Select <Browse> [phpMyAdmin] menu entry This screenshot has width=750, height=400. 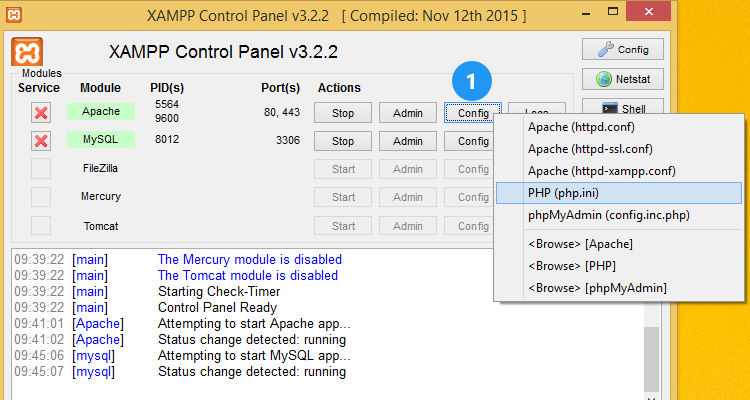[x=618, y=288]
